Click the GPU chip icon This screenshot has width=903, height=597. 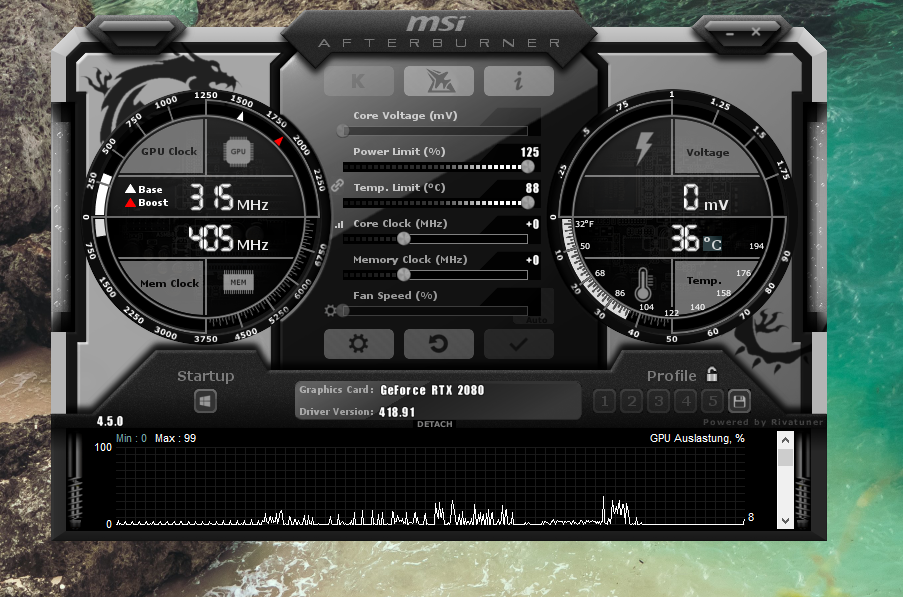pyautogui.click(x=238, y=151)
